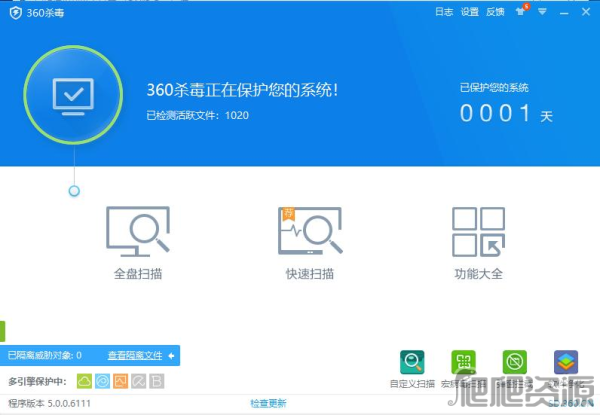Click the 已保护您的系统 label
This screenshot has height=415, width=600.
point(494,88)
